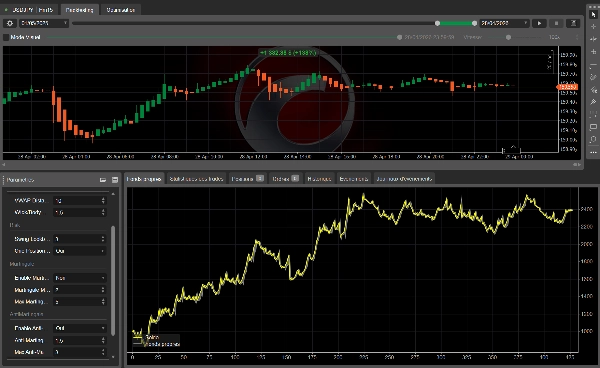
Task: Click the visual mode timeline position handle
Action: [399, 37]
